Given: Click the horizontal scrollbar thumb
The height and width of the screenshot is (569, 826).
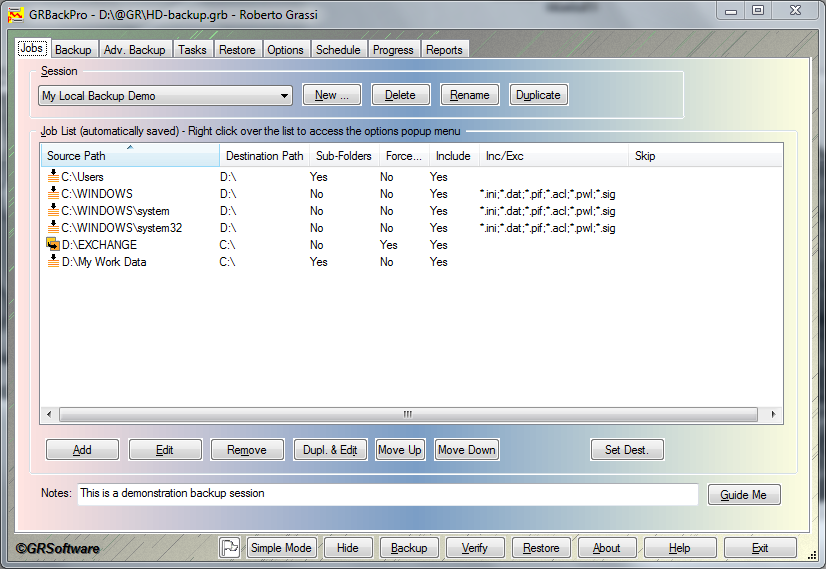Looking at the screenshot, I should tap(408, 414).
